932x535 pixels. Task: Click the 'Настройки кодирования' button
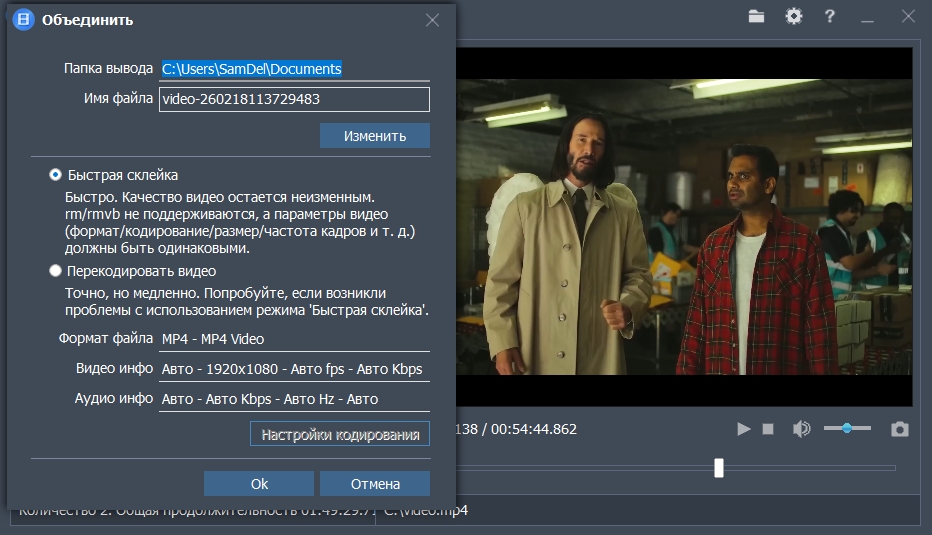click(x=340, y=434)
